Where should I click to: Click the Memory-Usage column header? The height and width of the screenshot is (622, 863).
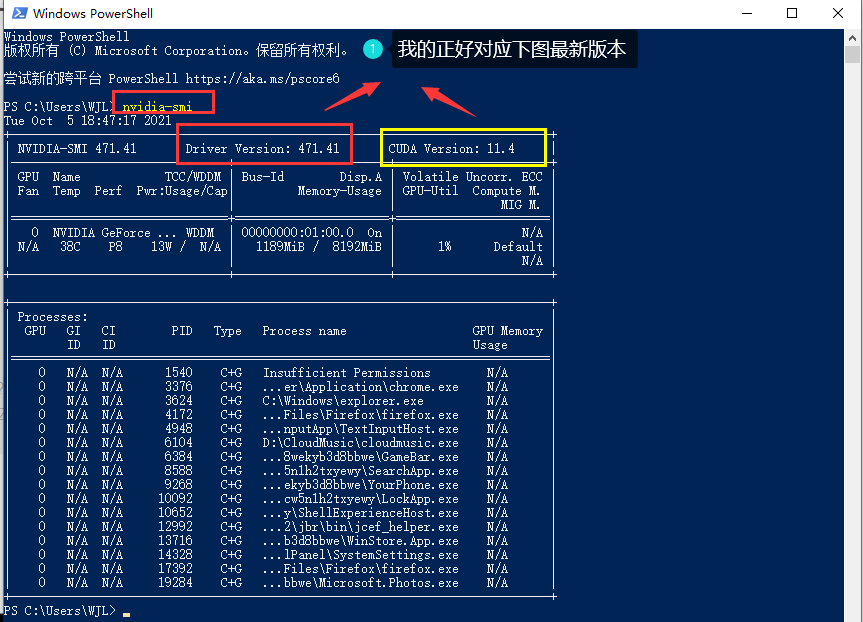340,191
